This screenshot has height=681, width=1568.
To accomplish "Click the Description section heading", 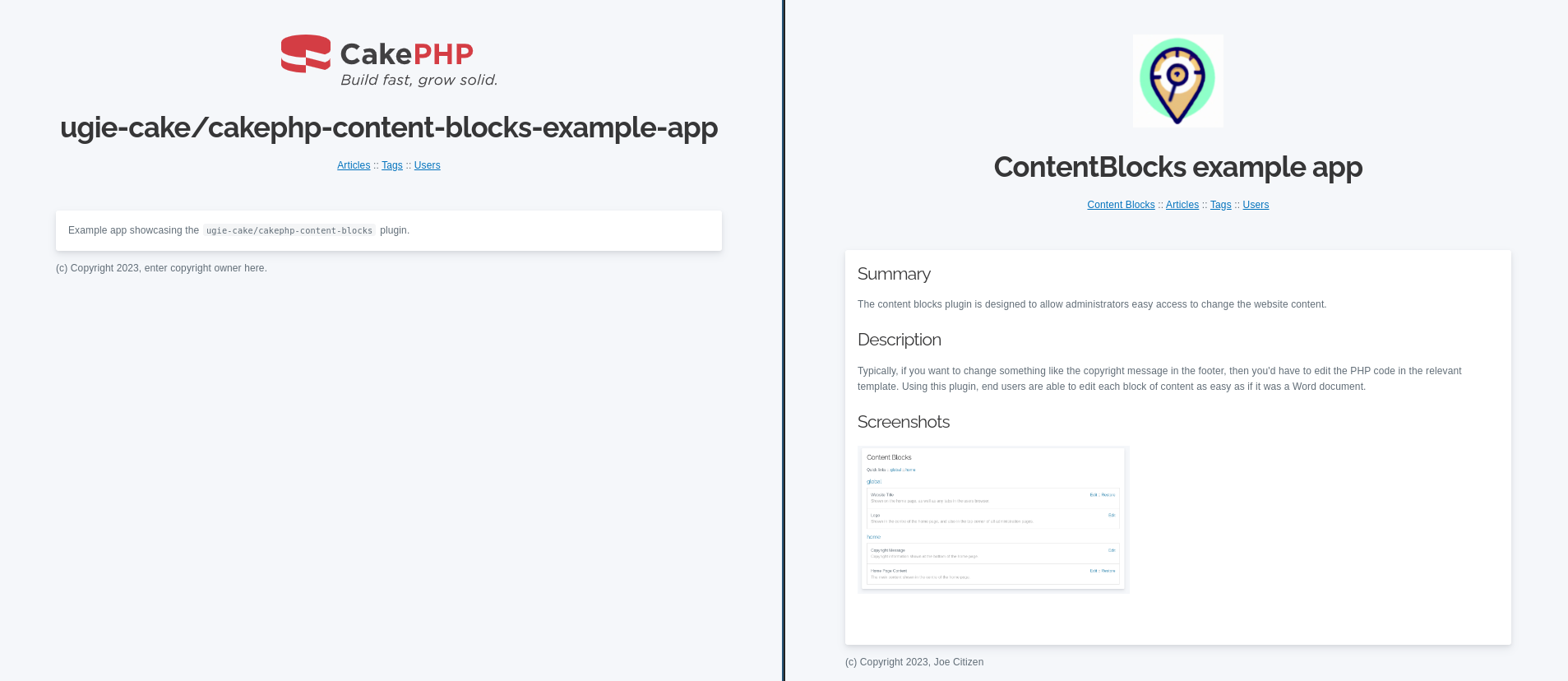I will click(899, 340).
